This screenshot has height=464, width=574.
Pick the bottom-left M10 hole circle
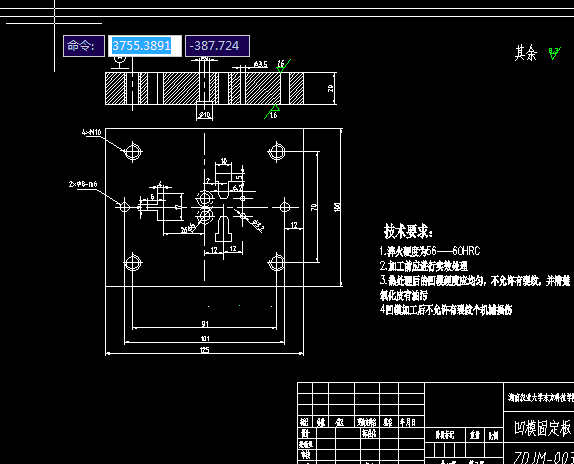(133, 263)
